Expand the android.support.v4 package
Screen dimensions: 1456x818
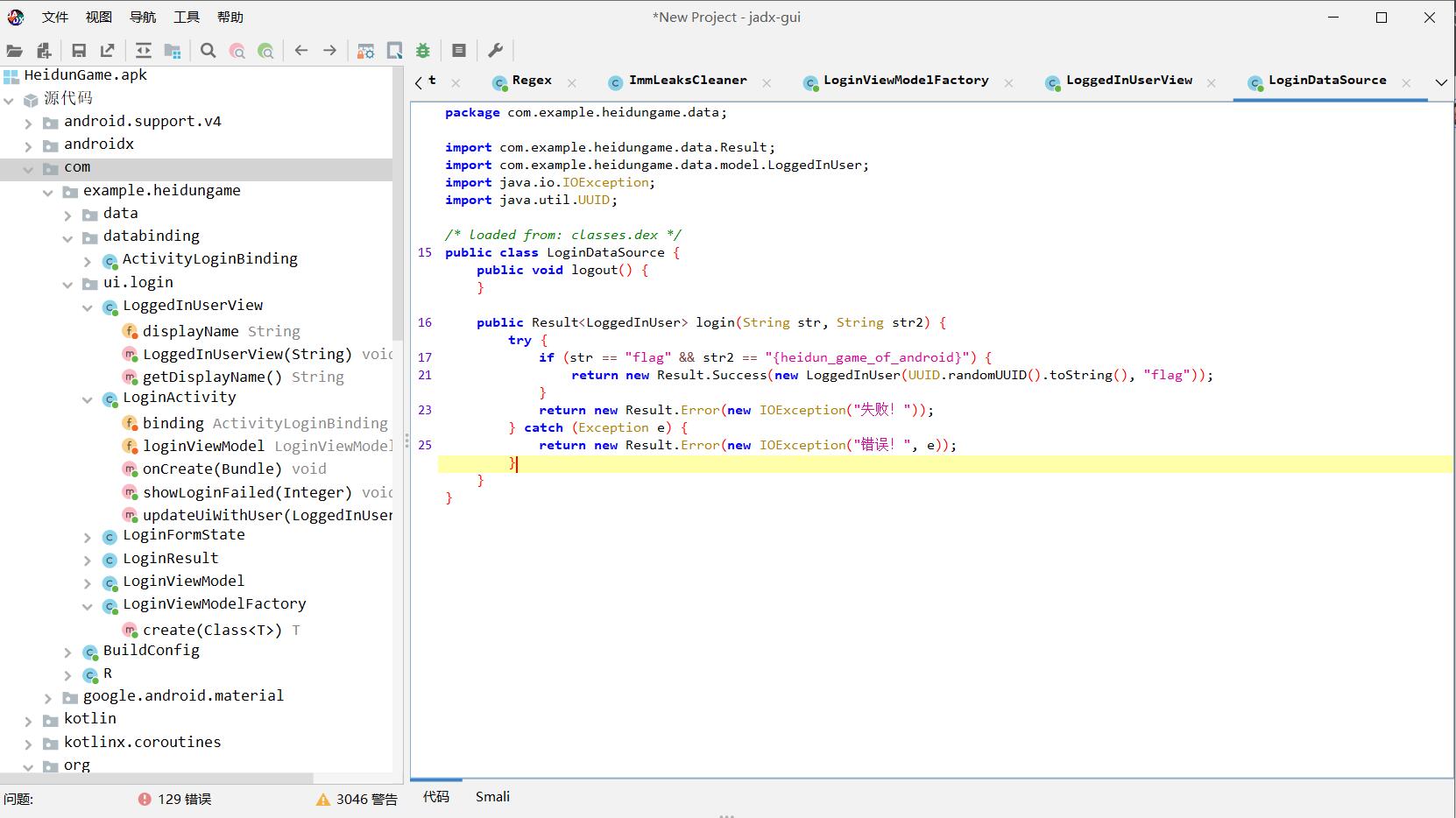(28, 123)
